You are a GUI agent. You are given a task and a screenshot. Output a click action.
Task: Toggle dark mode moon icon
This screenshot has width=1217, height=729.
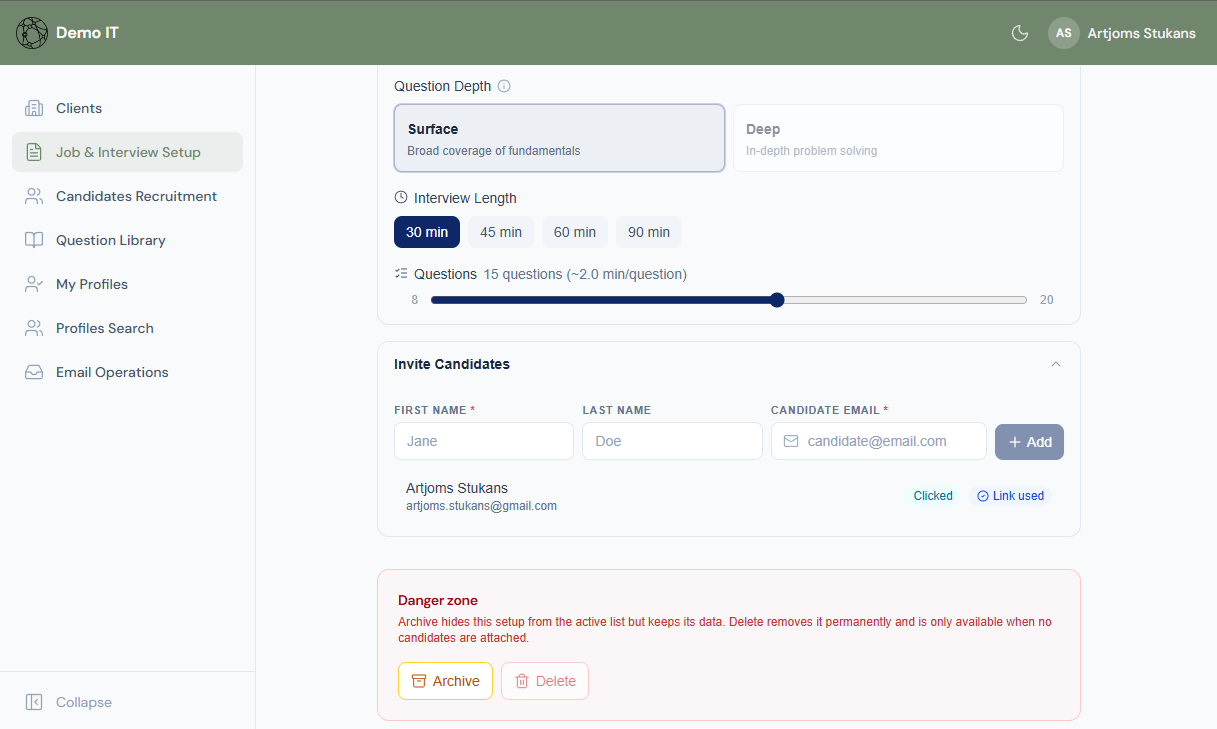(x=1020, y=33)
